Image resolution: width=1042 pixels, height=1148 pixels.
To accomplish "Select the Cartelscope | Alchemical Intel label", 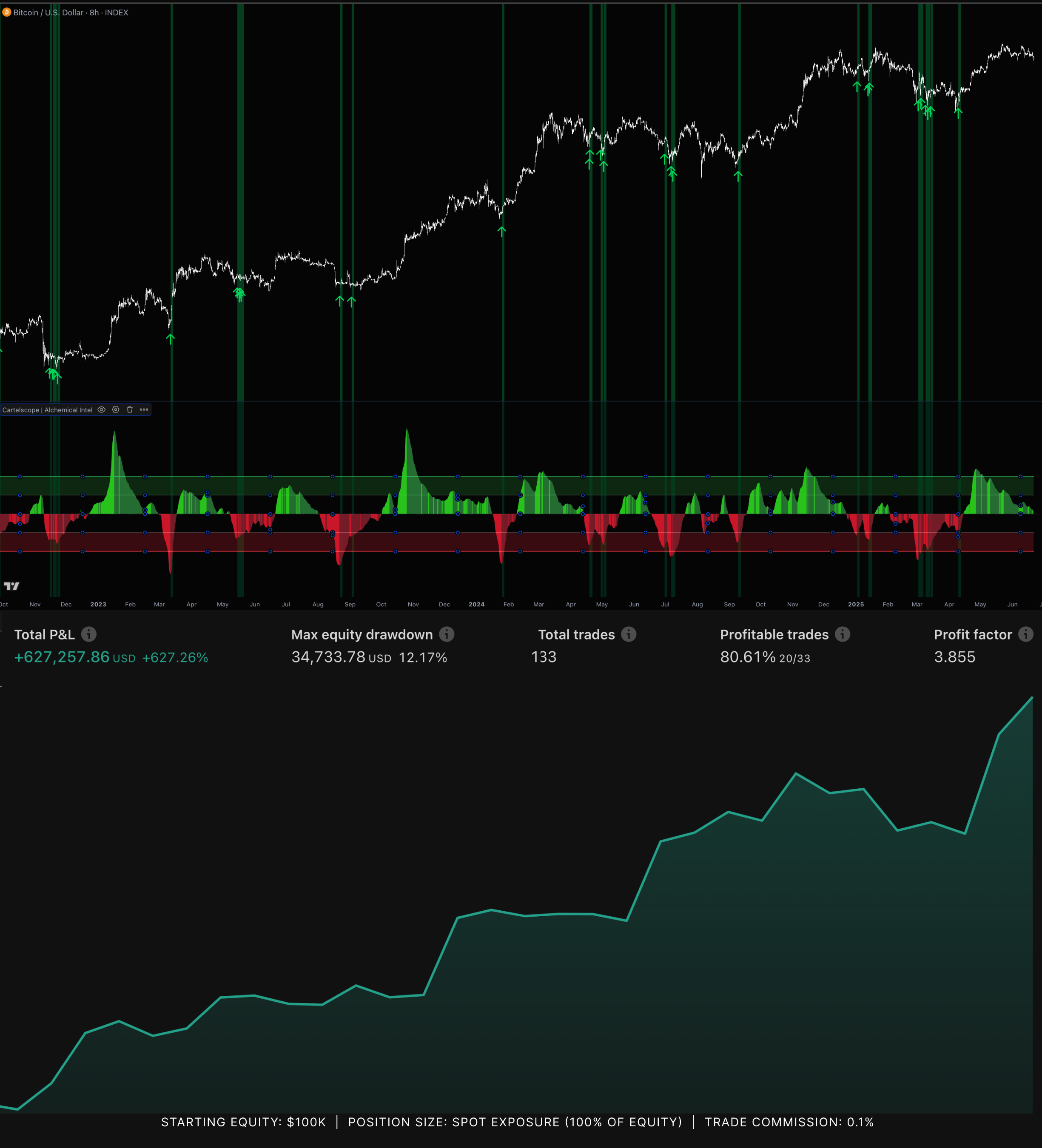I will pos(47,410).
